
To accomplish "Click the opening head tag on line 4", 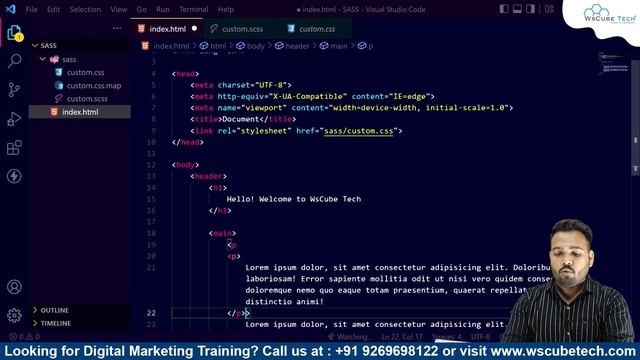I will pyautogui.click(x=185, y=74).
